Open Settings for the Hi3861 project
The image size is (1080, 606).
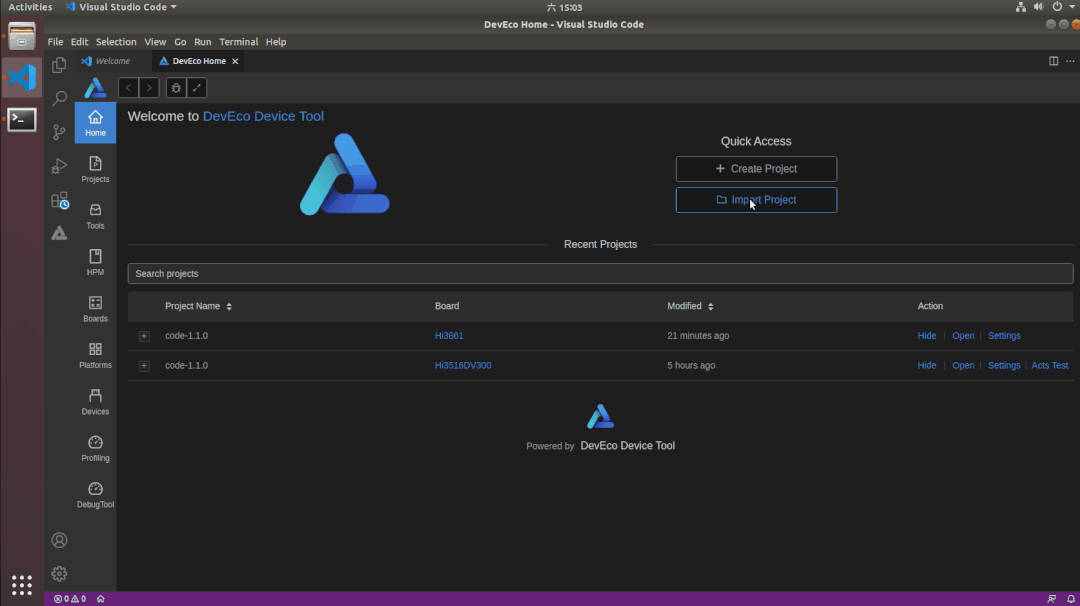tap(1004, 336)
